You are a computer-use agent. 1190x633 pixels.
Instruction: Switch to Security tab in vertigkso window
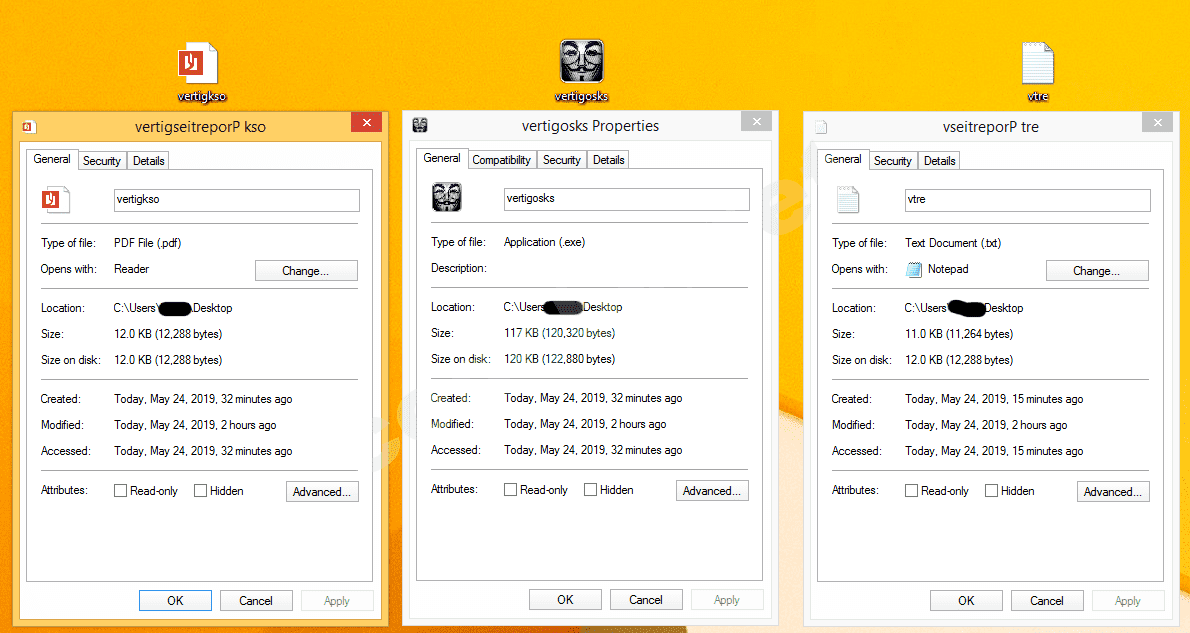click(x=102, y=161)
